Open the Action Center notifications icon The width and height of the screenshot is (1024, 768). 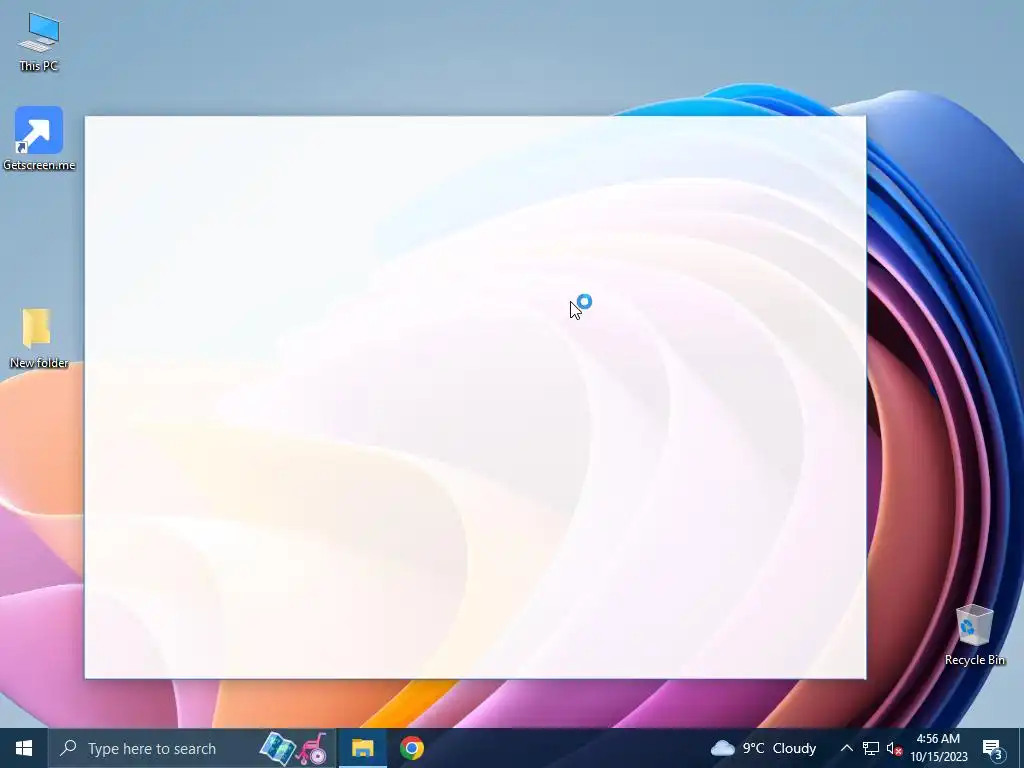(993, 748)
